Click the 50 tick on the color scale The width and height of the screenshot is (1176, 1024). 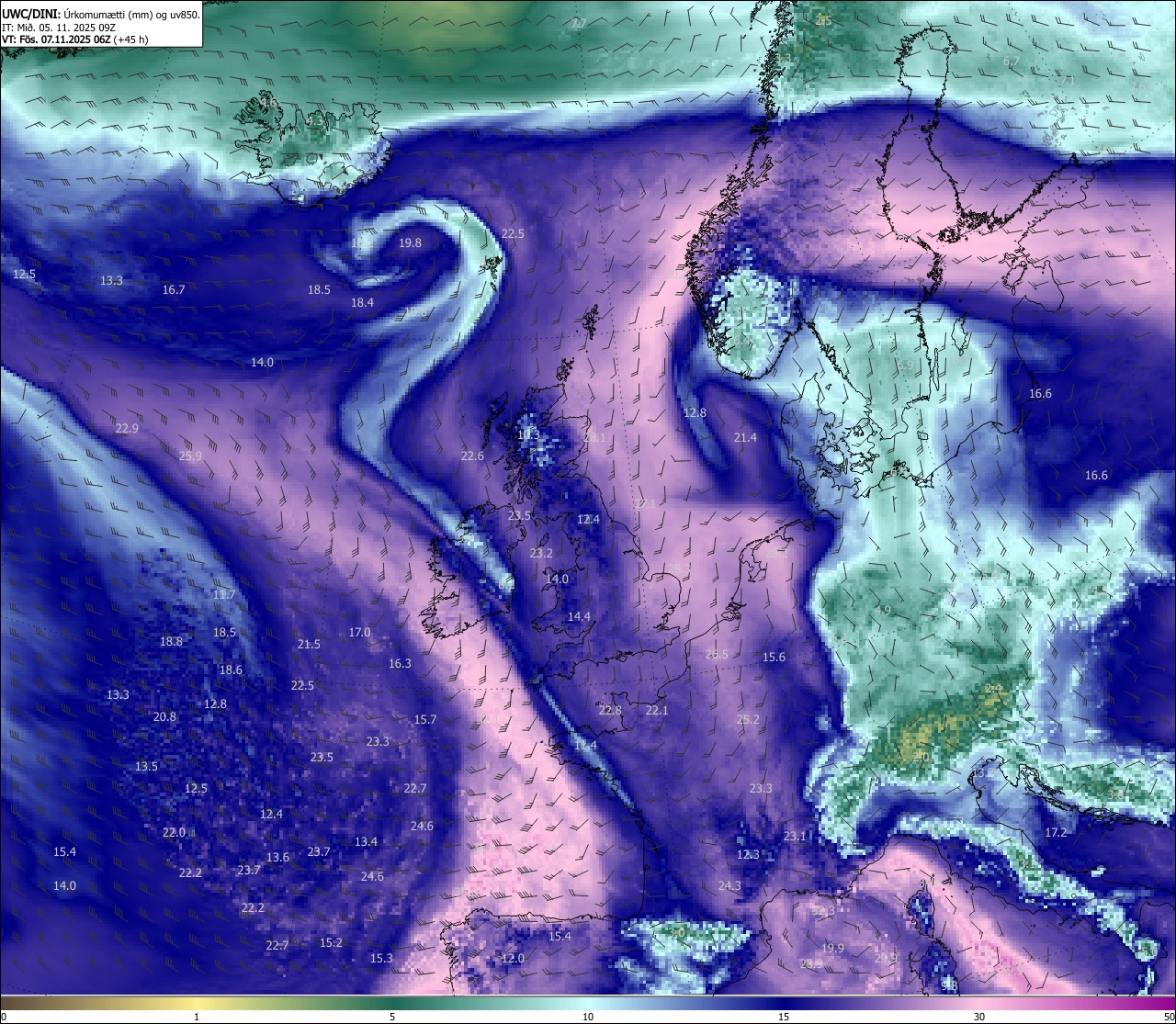pyautogui.click(x=1168, y=1017)
